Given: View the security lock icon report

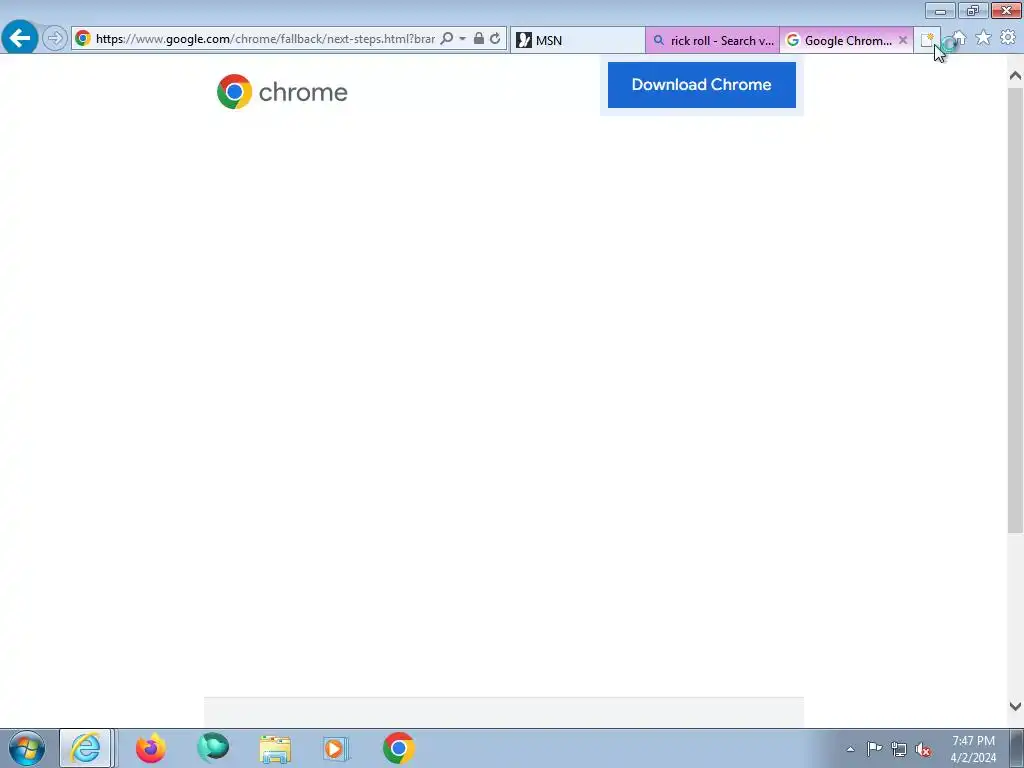Looking at the screenshot, I should click(479, 39).
